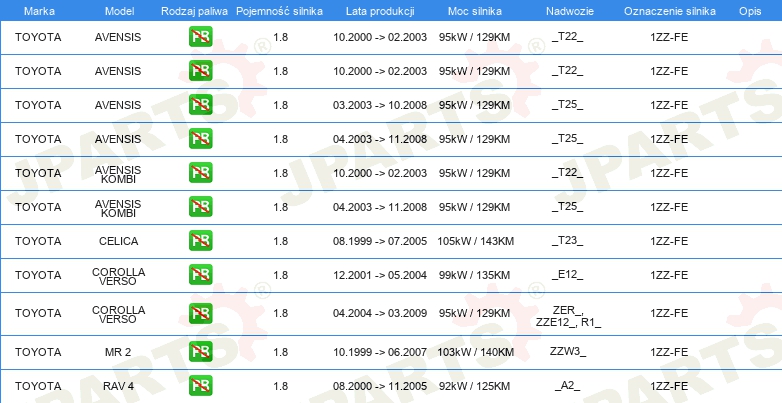782x403 pixels.
Task: Select fuel icon for COROLLA VERSO 12.2001 -> 05.2004
Action: tap(200, 274)
